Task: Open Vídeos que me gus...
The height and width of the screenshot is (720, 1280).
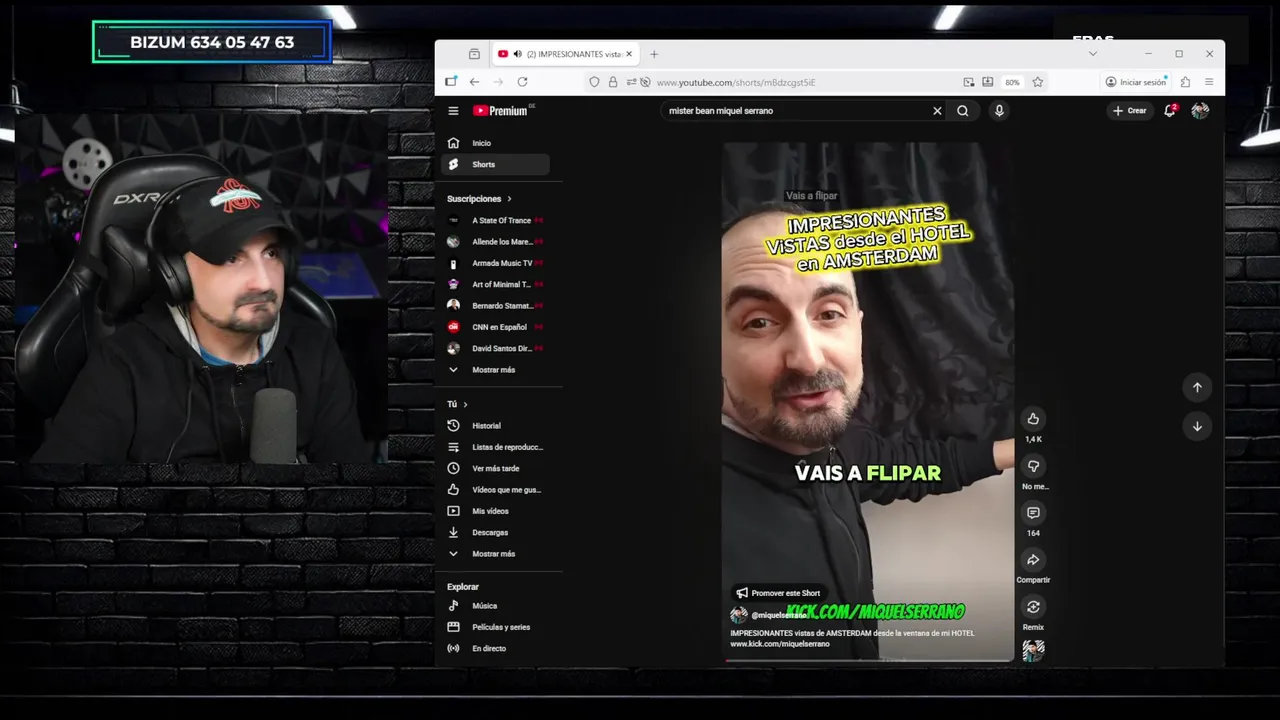Action: coord(495,490)
